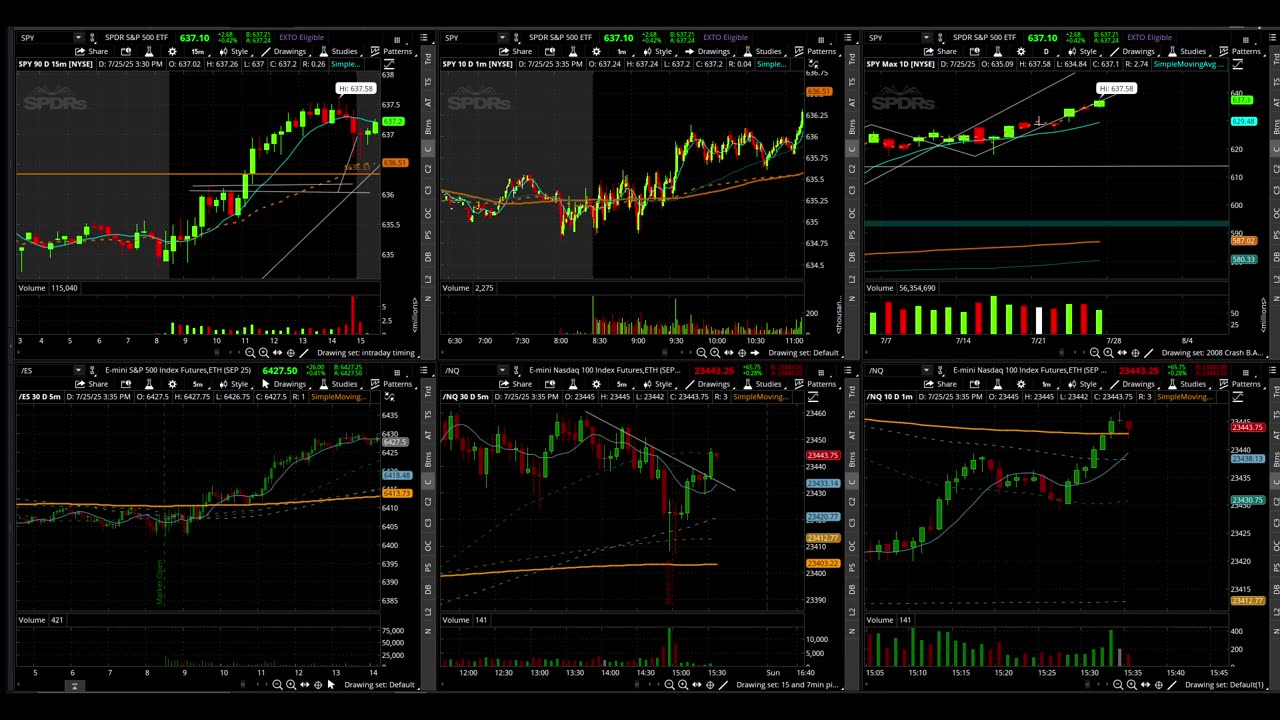Viewport: 1280px width, 720px height.
Task: Open Edit Studies flask icon in SPY 15m chart
Action: [x=149, y=51]
